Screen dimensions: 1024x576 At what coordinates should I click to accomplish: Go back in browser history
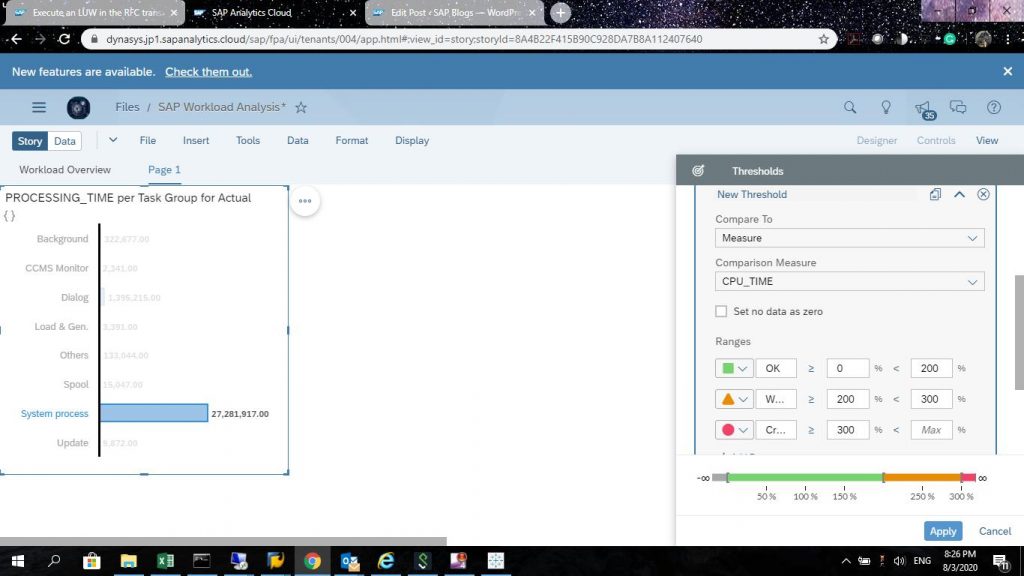(x=16, y=39)
